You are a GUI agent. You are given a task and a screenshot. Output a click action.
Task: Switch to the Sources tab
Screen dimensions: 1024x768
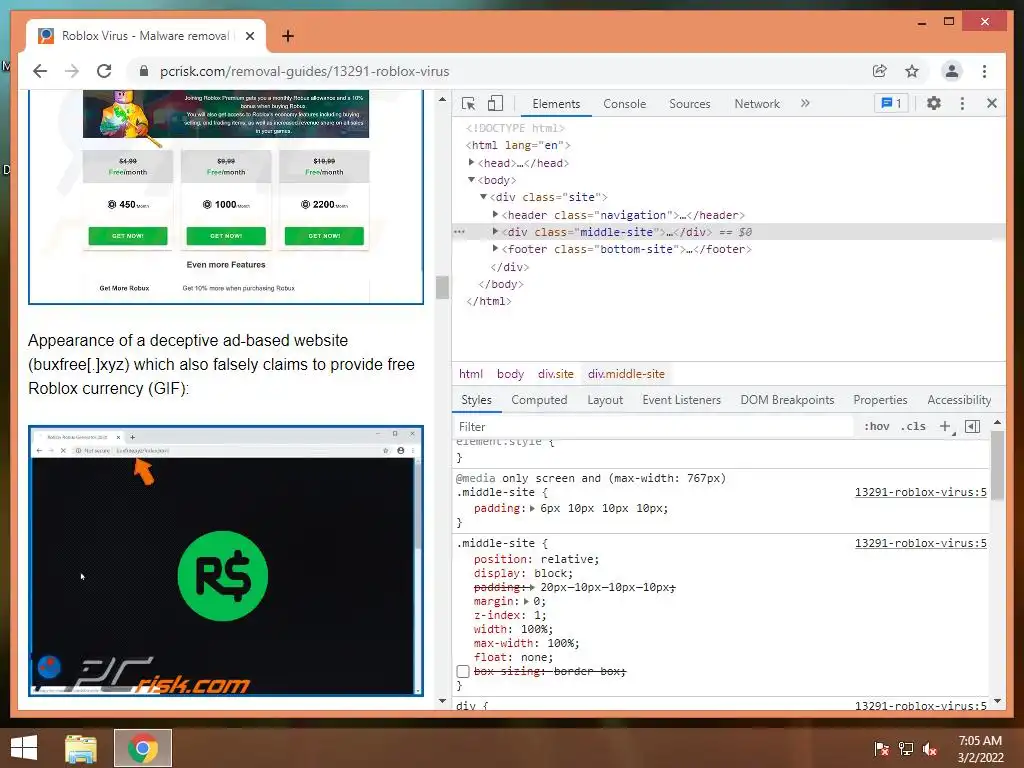pyautogui.click(x=690, y=104)
